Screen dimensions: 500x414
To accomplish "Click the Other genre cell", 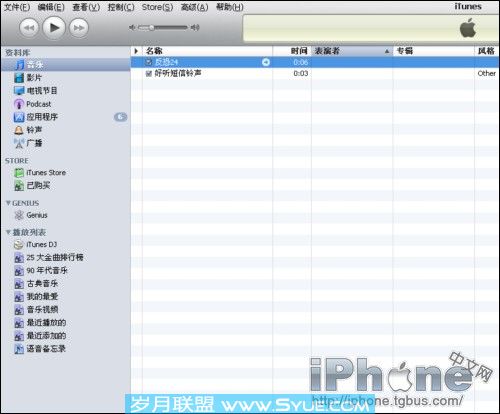I will (x=487, y=73).
